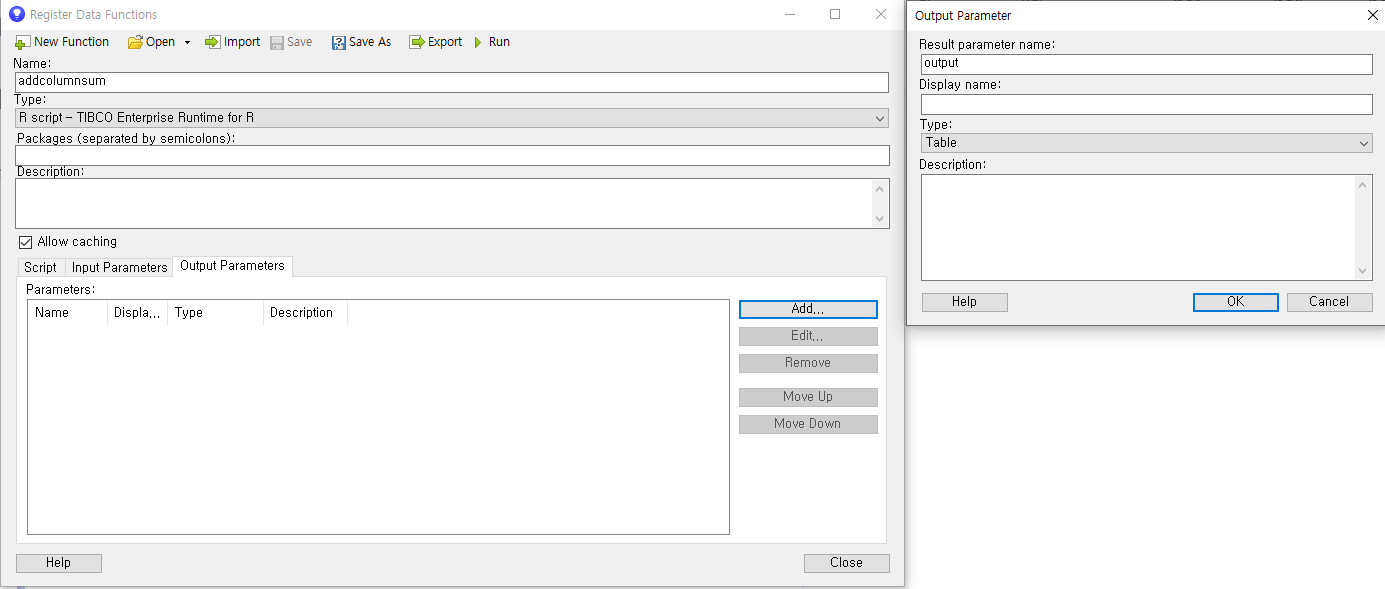Viewport: 1385px width, 589px height.
Task: Click the Add... button
Action: [x=808, y=310]
